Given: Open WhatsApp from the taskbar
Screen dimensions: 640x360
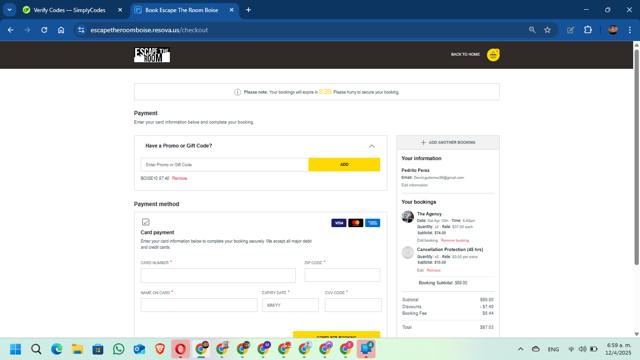Looking at the screenshot, I should (x=118, y=349).
